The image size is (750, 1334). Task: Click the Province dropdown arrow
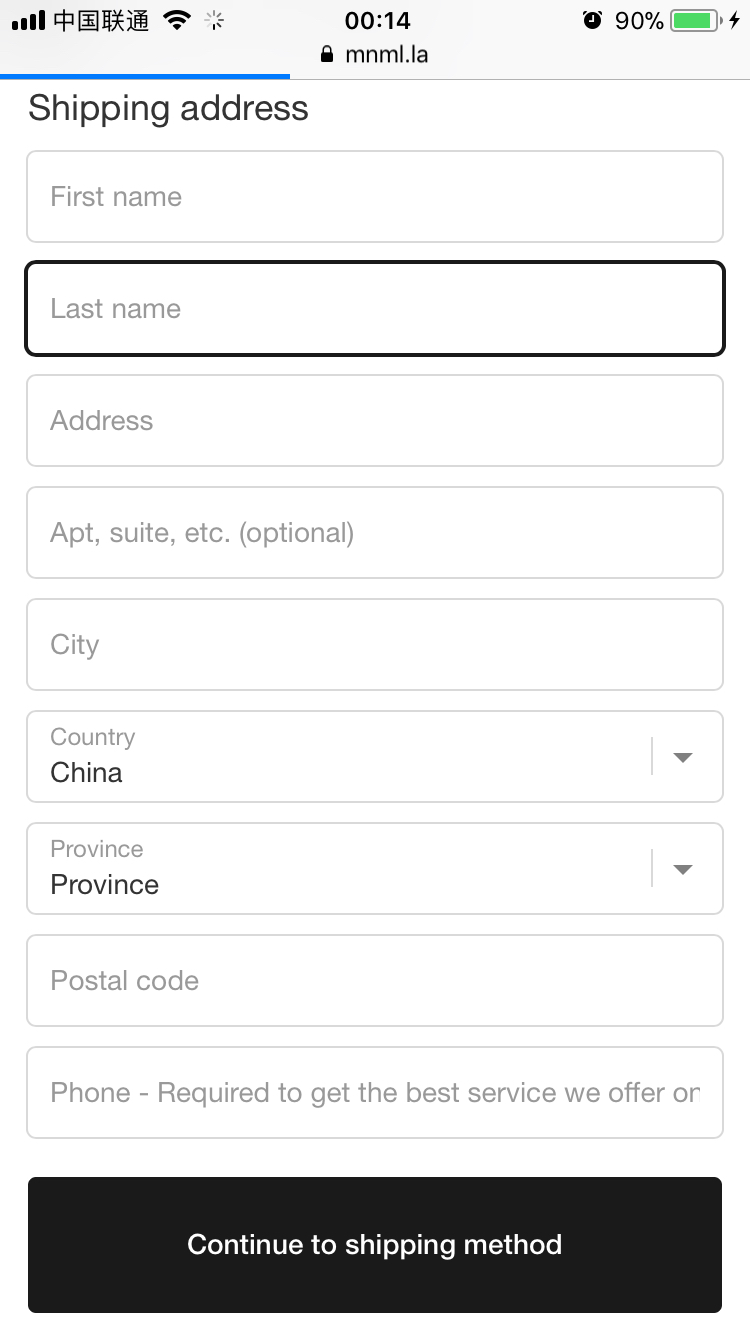pos(683,869)
